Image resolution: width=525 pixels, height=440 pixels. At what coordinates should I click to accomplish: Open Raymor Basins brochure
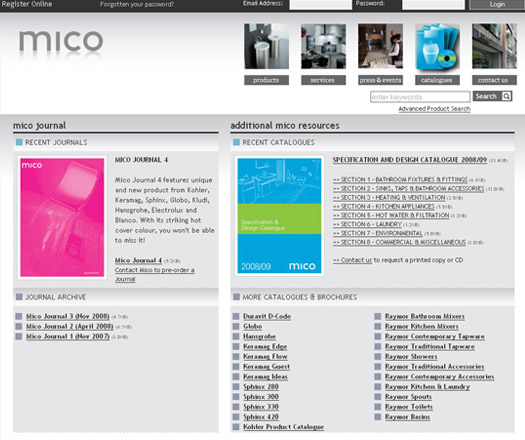(x=407, y=417)
